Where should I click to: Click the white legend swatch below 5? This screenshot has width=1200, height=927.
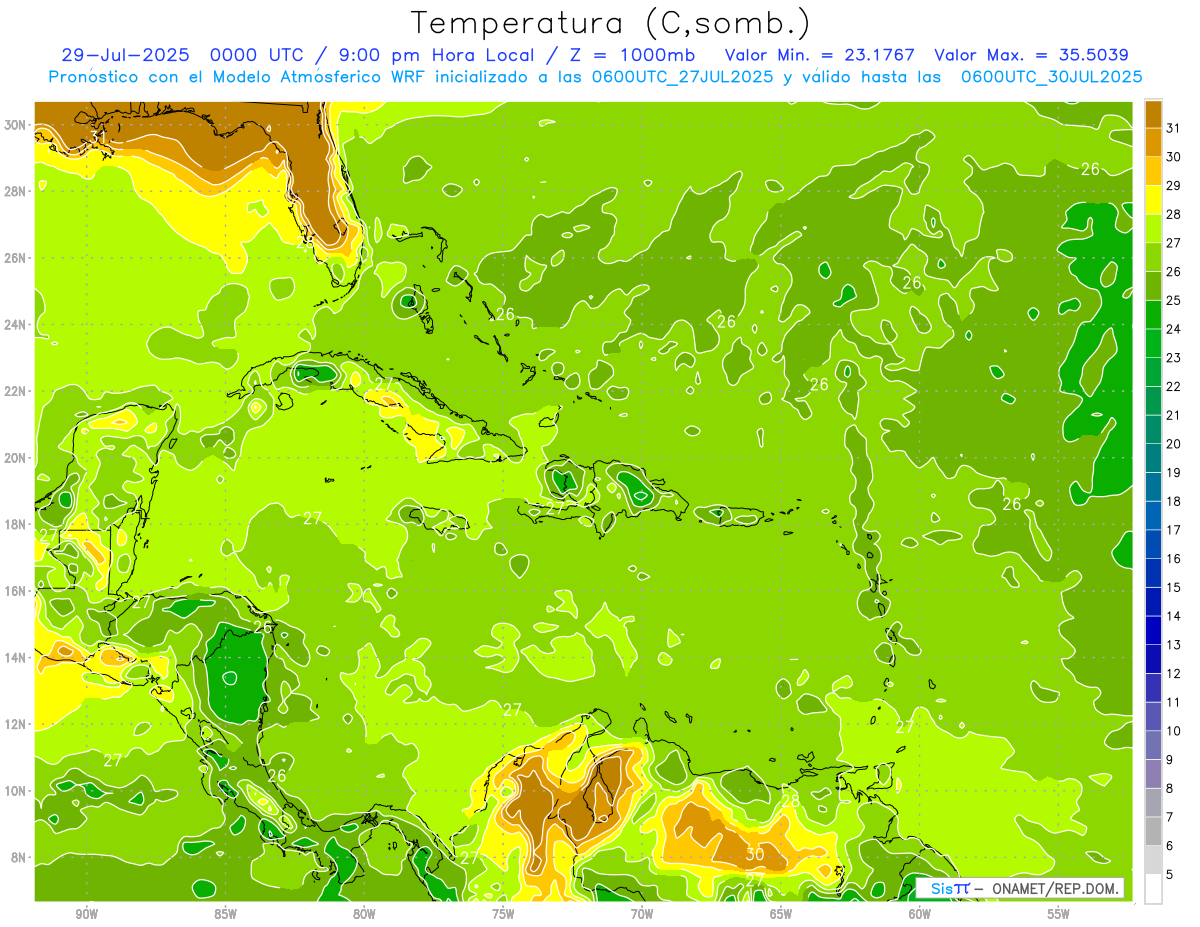[1153, 888]
